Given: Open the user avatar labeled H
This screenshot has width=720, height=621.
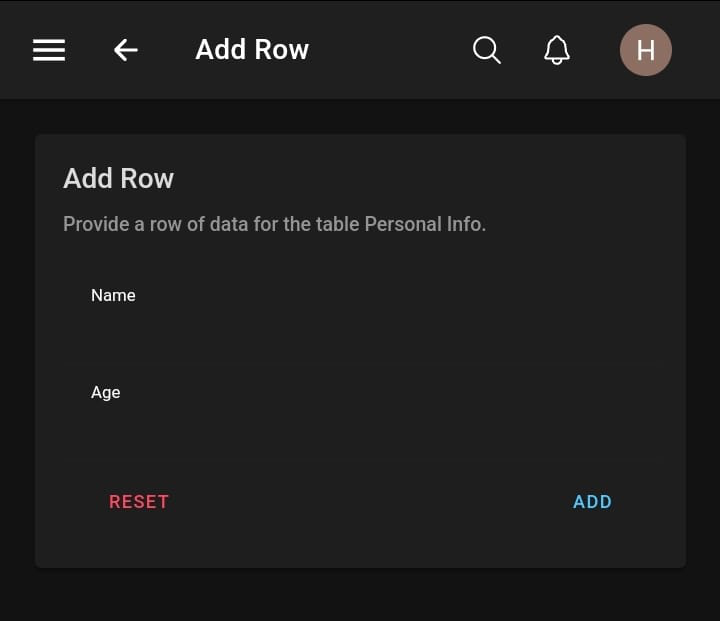Looking at the screenshot, I should tap(645, 50).
